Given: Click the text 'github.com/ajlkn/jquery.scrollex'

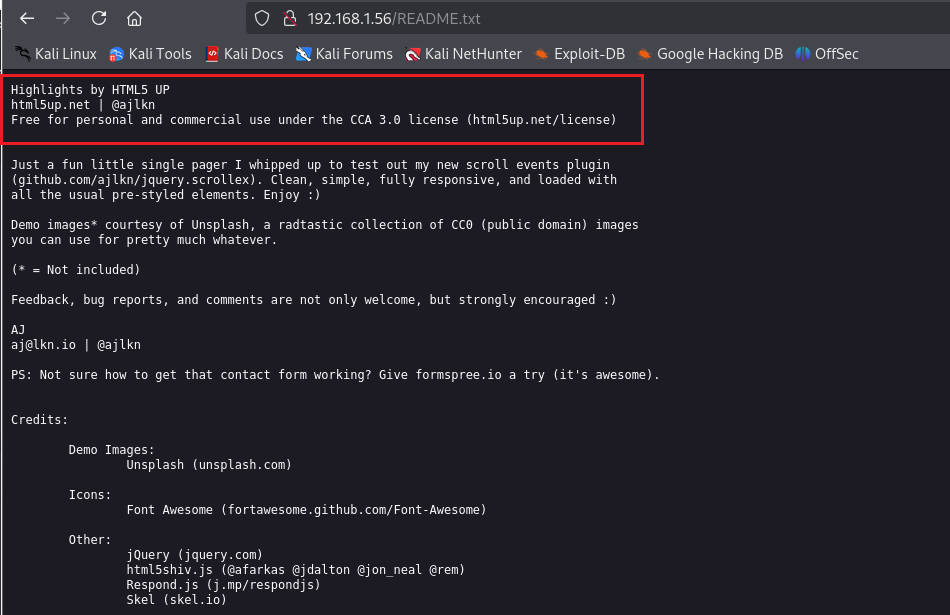Looking at the screenshot, I should point(133,180).
